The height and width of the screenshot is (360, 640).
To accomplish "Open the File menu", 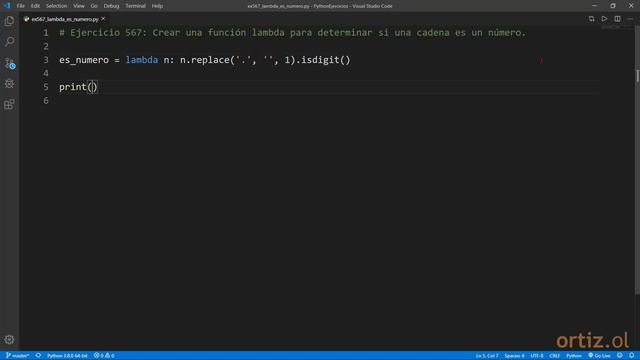I will 21,6.
